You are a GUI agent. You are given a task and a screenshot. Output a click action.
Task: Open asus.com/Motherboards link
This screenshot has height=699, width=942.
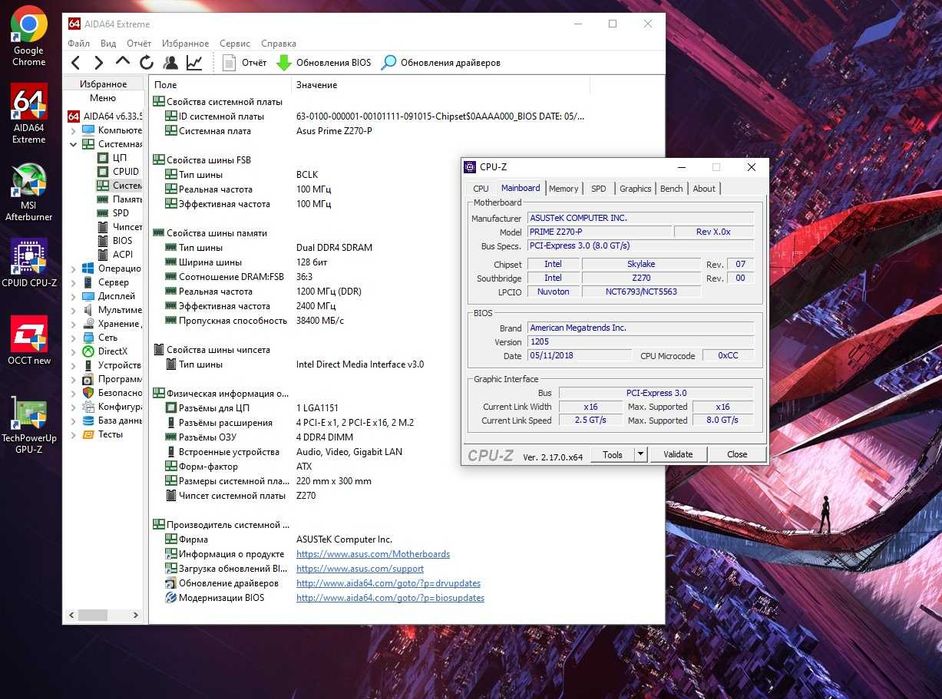[373, 554]
